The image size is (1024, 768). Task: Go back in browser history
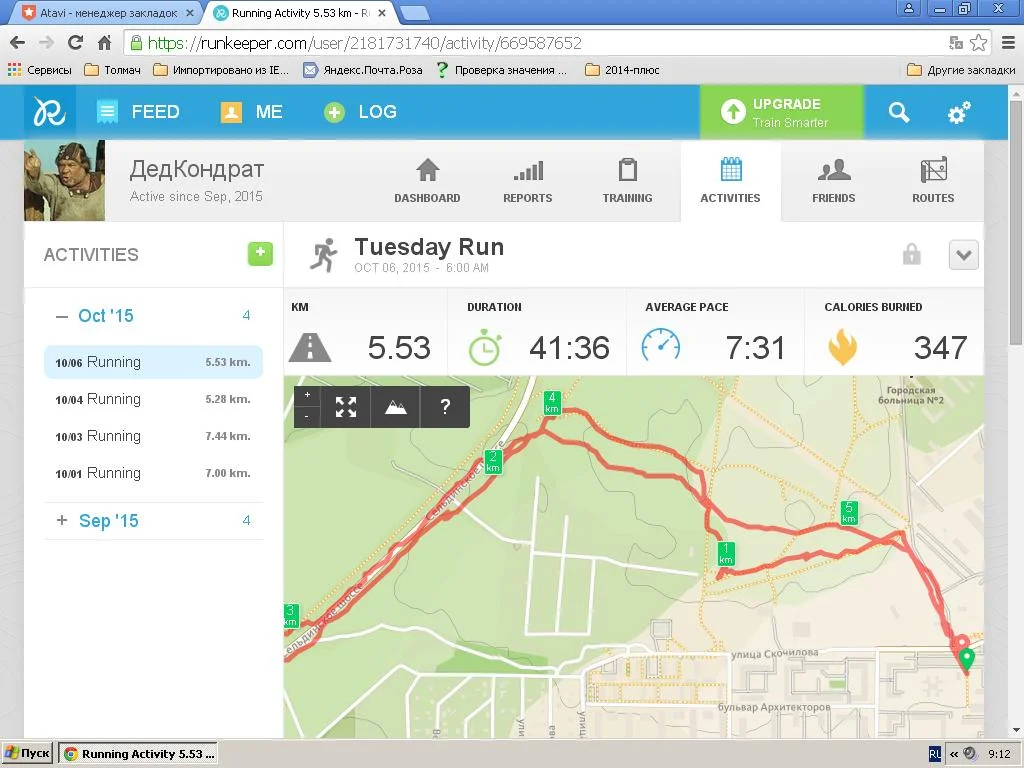tap(18, 43)
